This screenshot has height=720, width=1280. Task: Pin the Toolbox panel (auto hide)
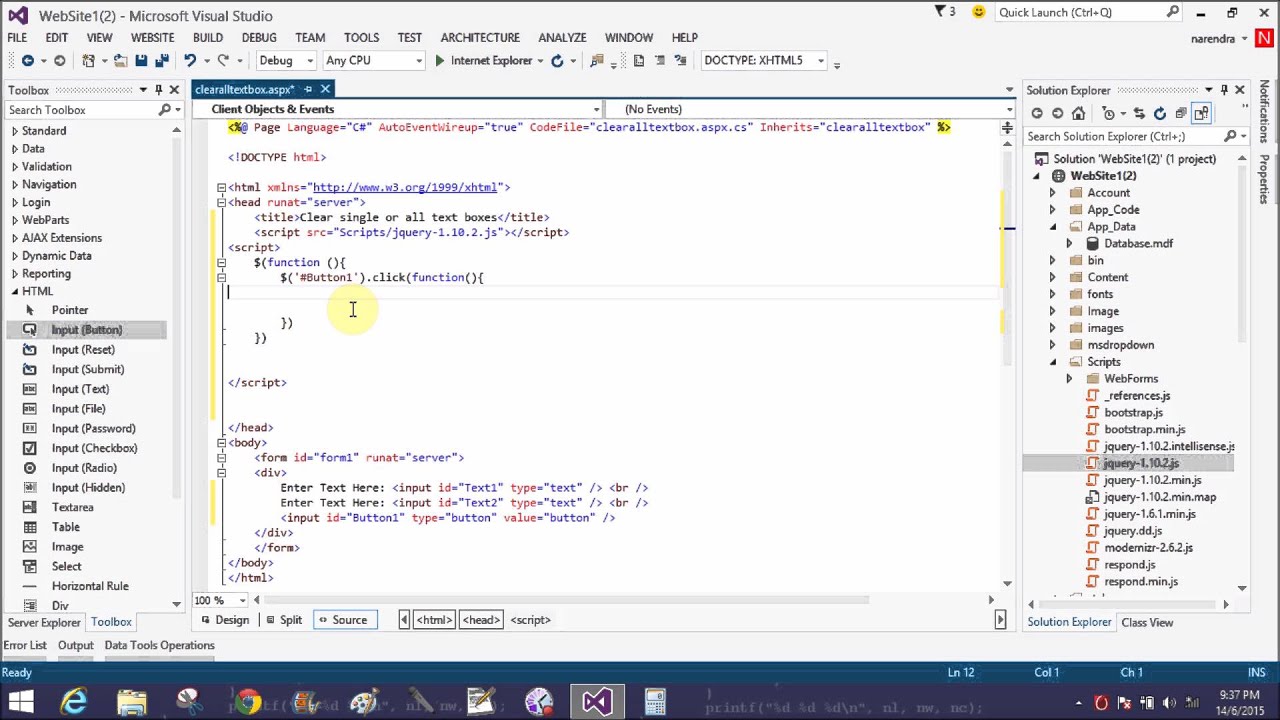pyautogui.click(x=158, y=90)
